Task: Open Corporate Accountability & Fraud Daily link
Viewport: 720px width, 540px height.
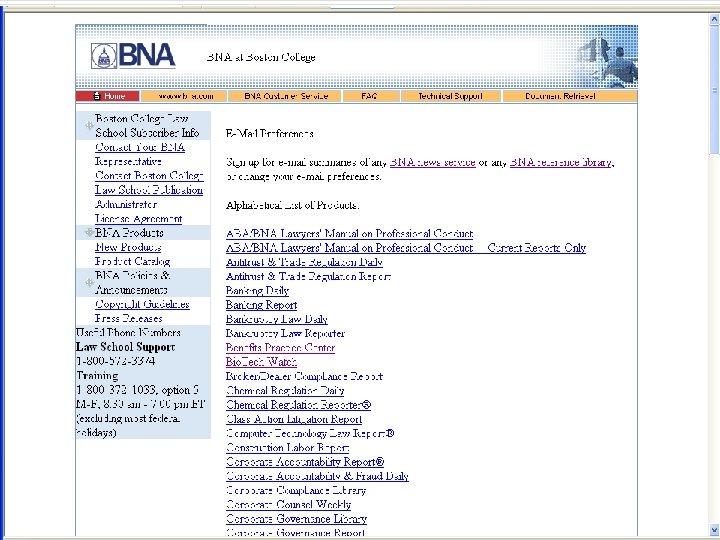Action: coord(317,476)
